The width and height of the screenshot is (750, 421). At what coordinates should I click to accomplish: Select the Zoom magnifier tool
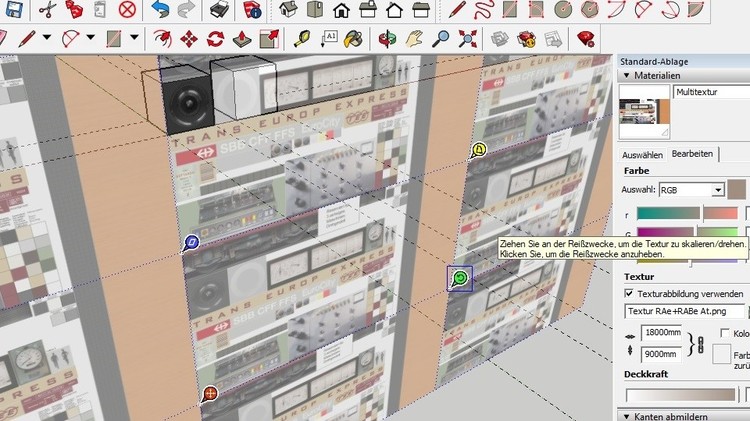click(441, 39)
